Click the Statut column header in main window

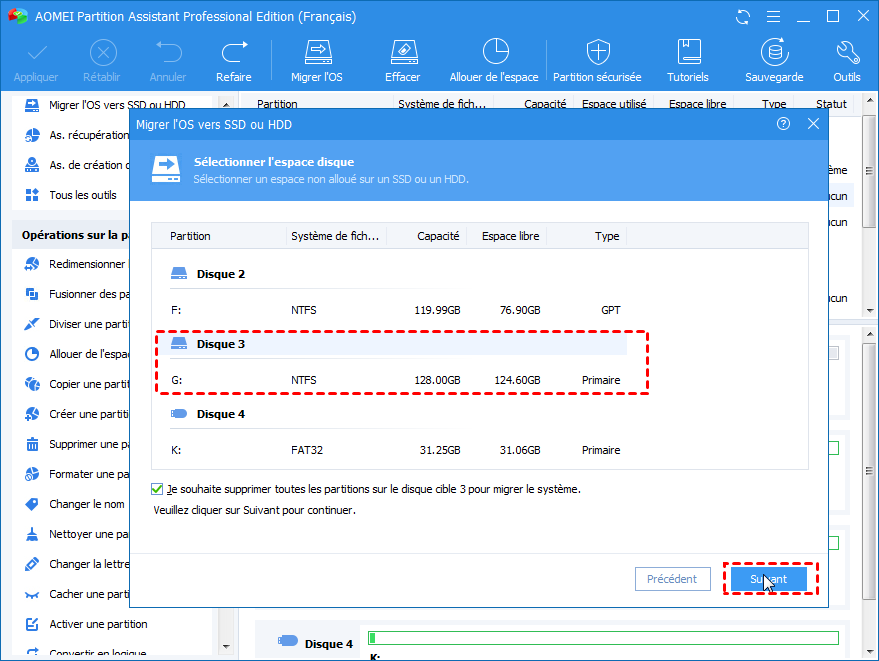(831, 104)
